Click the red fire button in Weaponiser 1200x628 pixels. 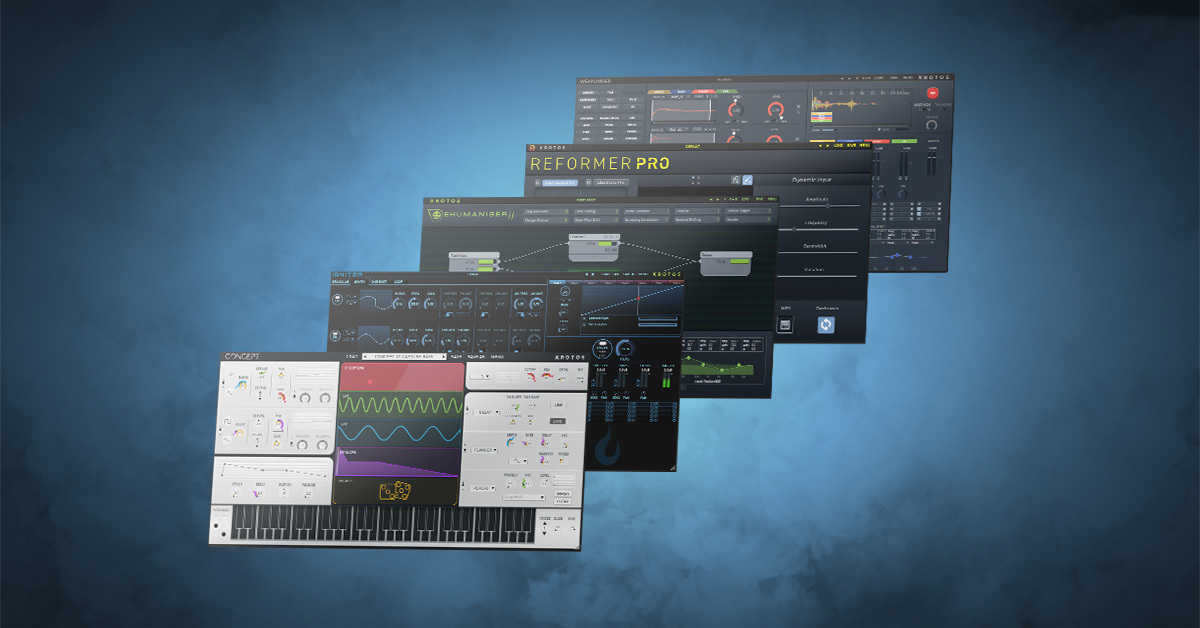click(933, 93)
